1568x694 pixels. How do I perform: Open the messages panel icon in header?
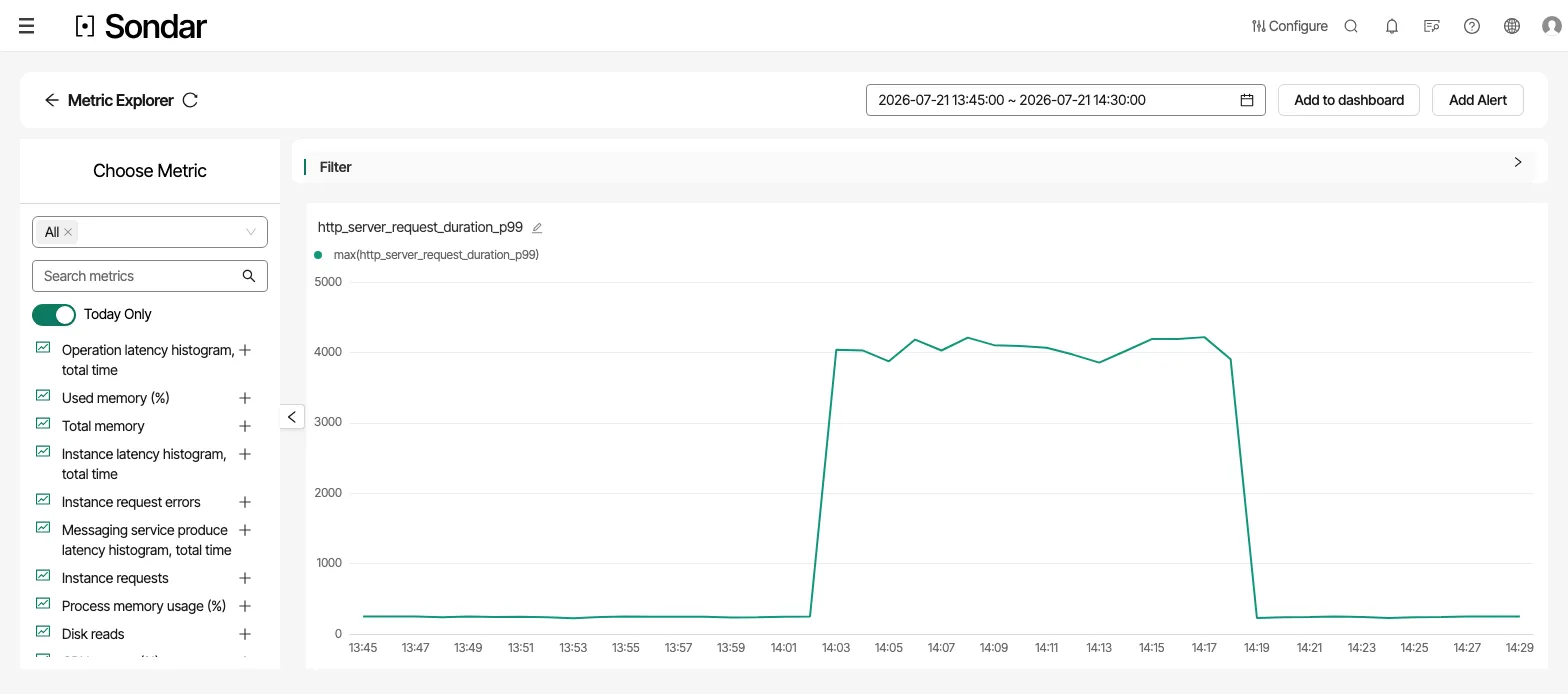pyautogui.click(x=1432, y=26)
